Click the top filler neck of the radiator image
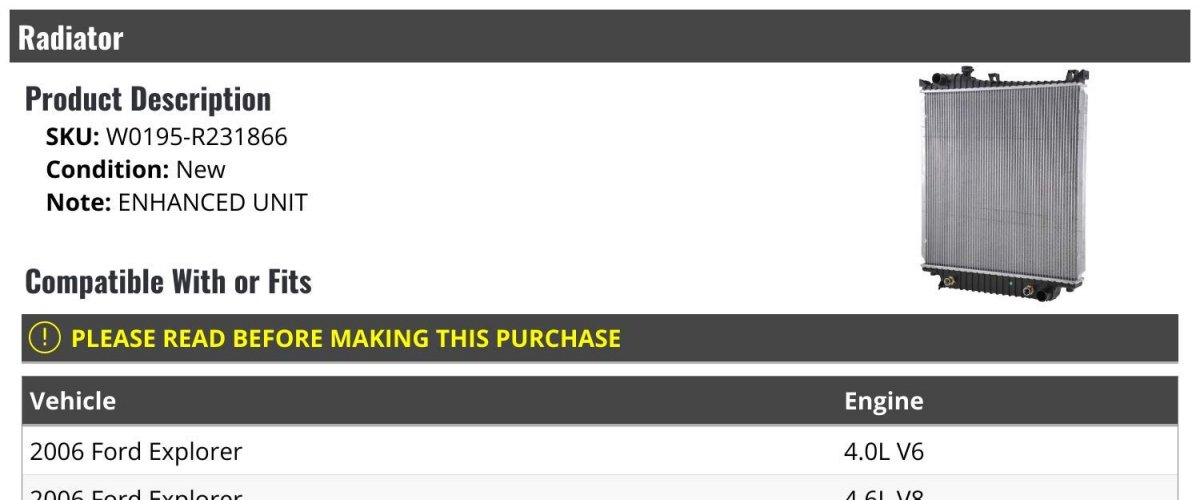The width and height of the screenshot is (1200, 500). pos(965,73)
